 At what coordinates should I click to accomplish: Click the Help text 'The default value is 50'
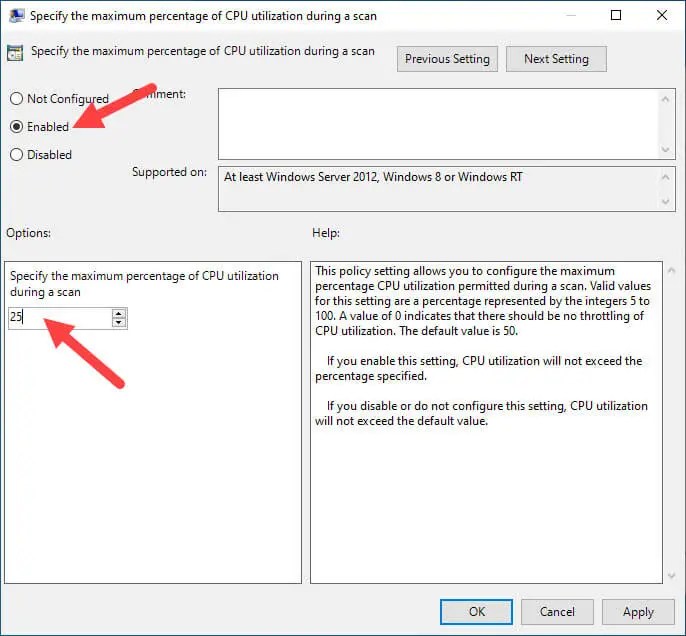click(x=458, y=331)
